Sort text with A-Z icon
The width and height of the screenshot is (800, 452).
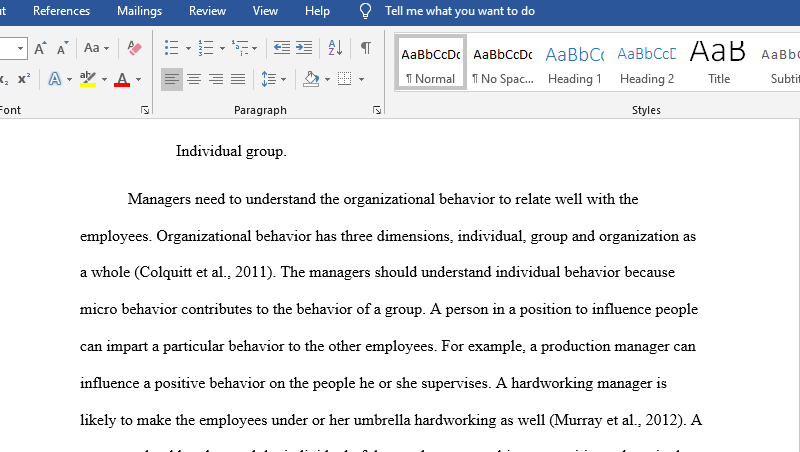pyautogui.click(x=335, y=48)
